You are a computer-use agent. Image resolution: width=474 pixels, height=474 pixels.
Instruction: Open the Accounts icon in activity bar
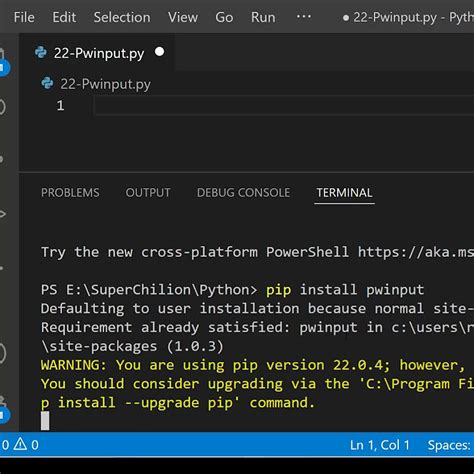coord(3,353)
